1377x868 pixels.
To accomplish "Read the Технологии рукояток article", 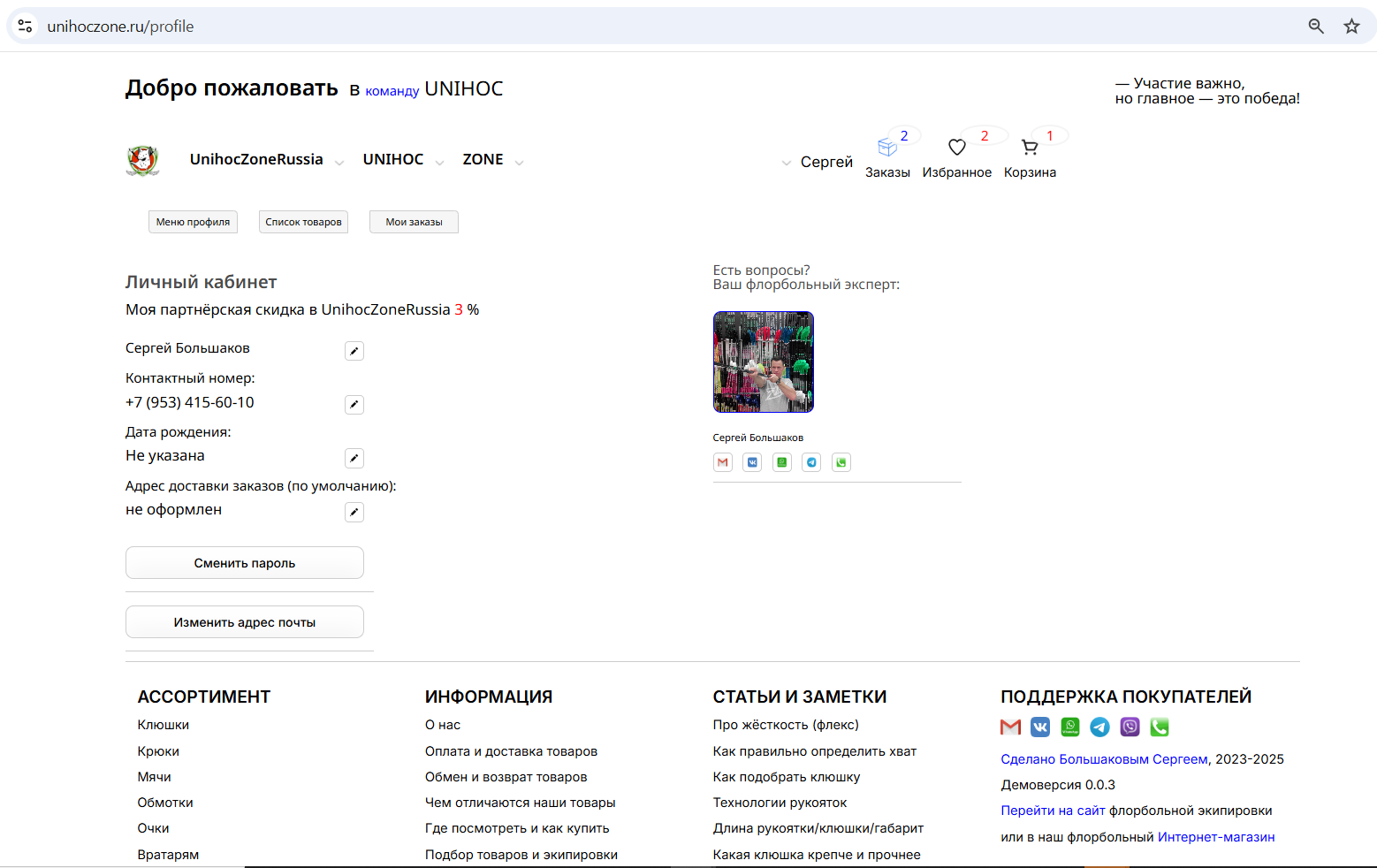I will pos(780,803).
